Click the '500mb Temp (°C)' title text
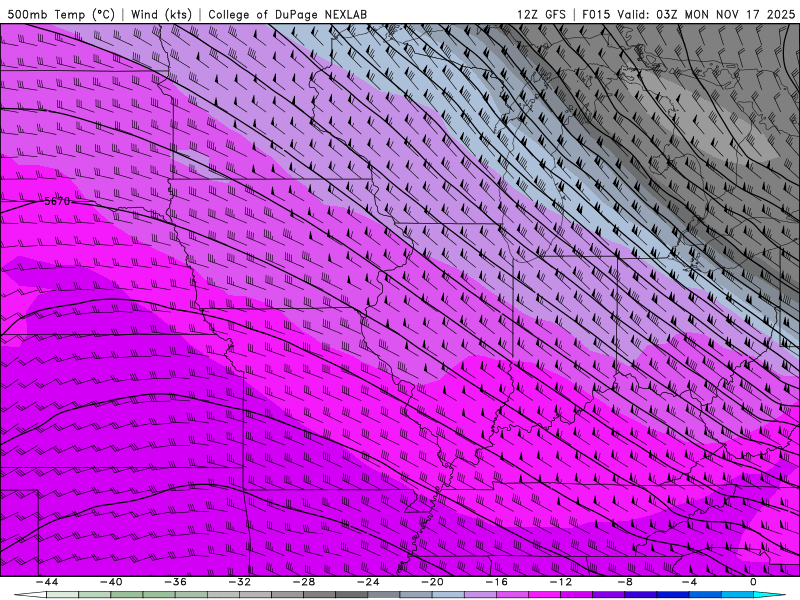The image size is (800, 600). 61,14
